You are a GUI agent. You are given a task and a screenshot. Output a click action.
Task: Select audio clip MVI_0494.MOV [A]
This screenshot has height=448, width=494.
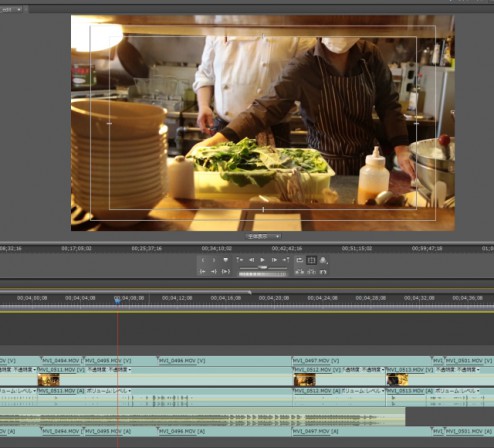coord(61,431)
